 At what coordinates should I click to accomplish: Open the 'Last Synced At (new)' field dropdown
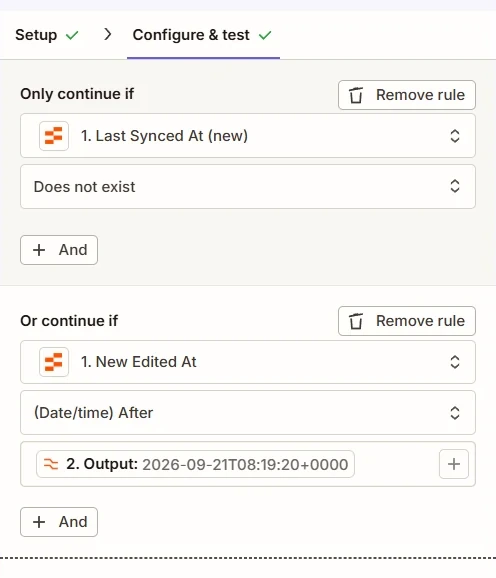[x=248, y=136]
